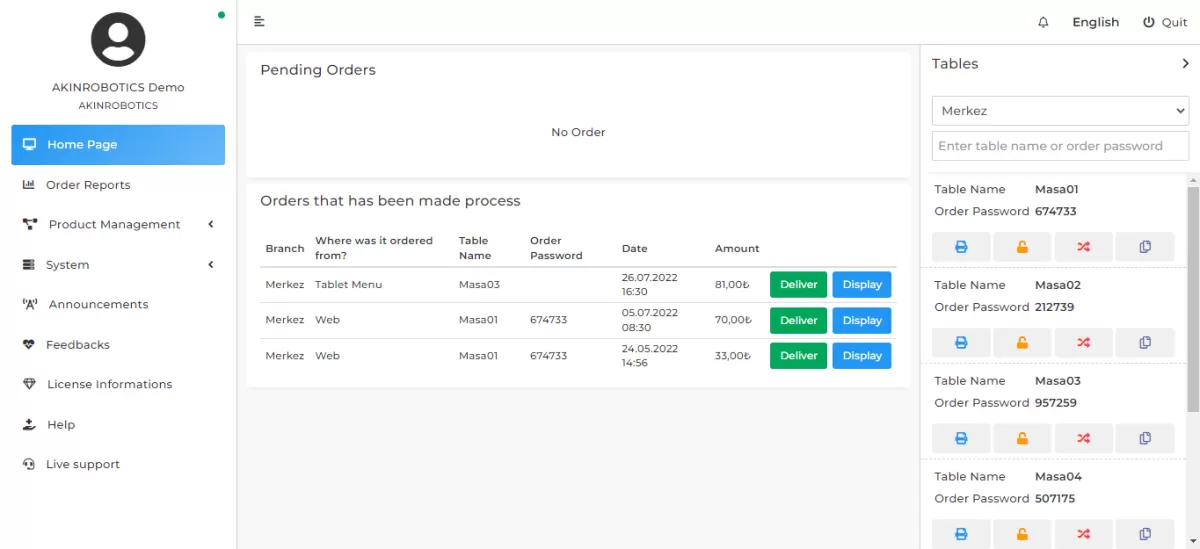The width and height of the screenshot is (1200, 549).
Task: Click the red shuffle icon for Masa03
Action: click(1083, 438)
